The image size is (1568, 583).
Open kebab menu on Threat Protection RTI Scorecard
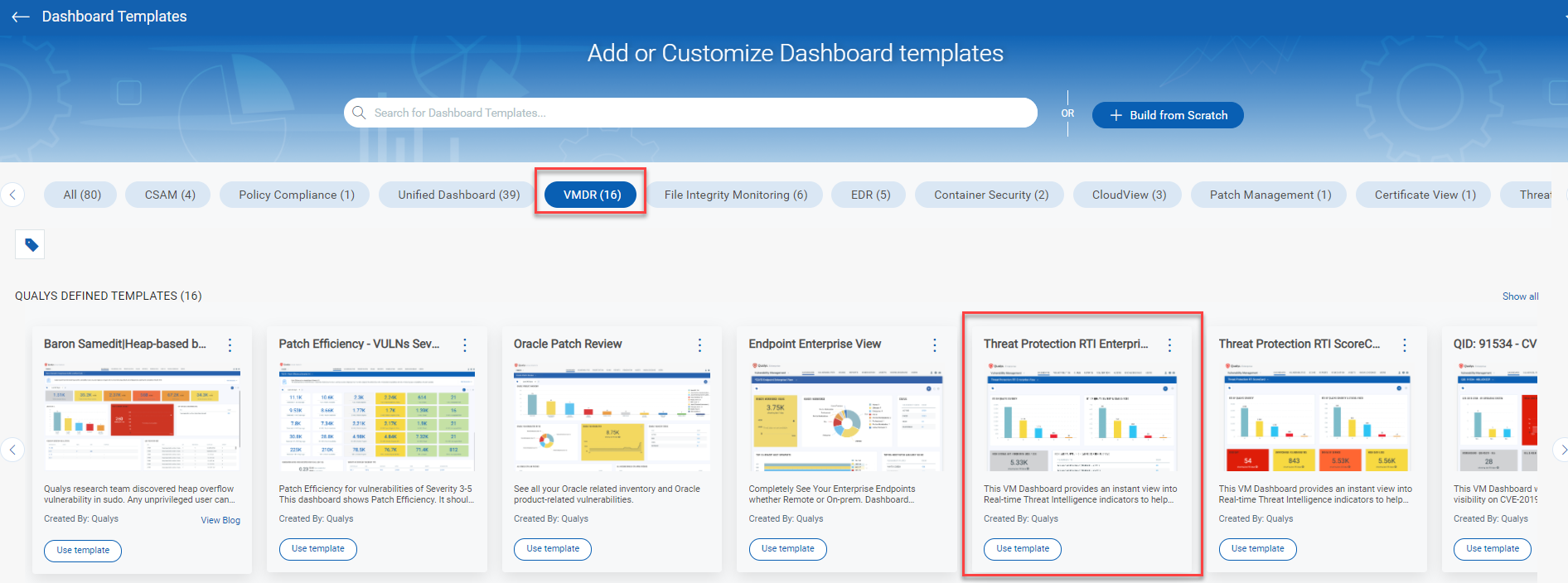(x=1404, y=345)
